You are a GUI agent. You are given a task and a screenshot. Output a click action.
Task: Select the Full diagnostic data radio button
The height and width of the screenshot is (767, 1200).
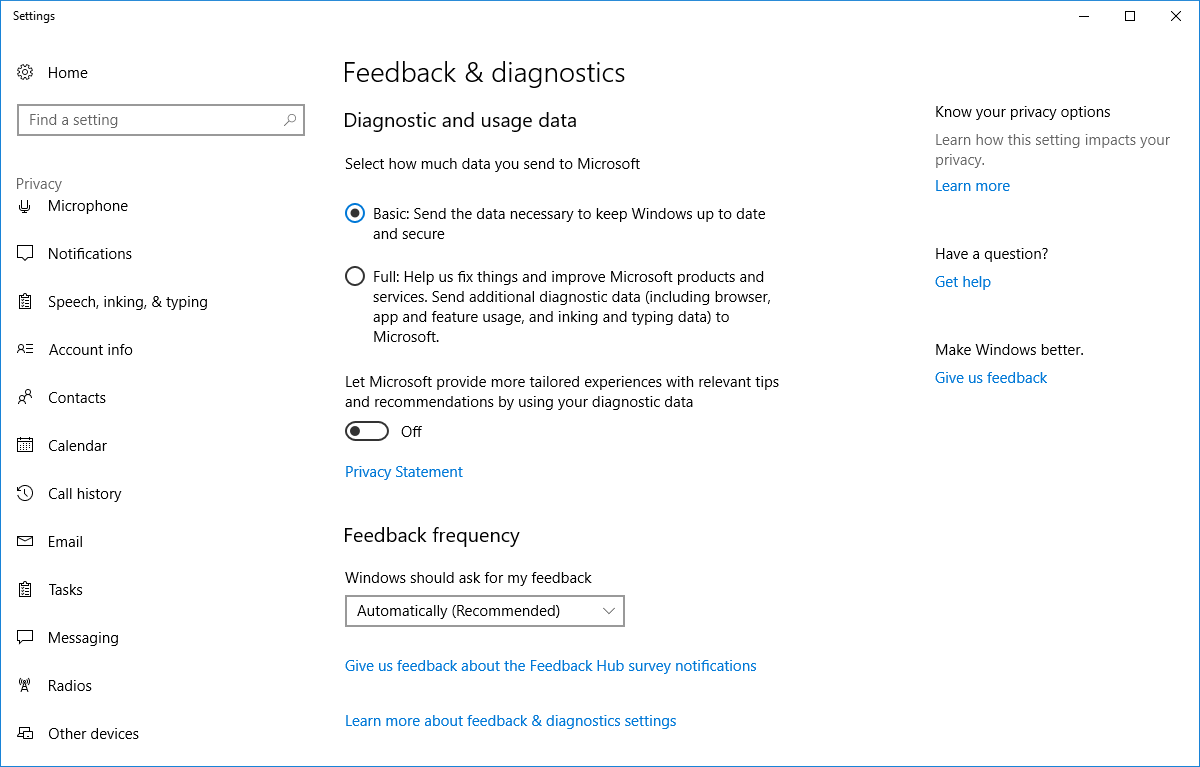[355, 276]
